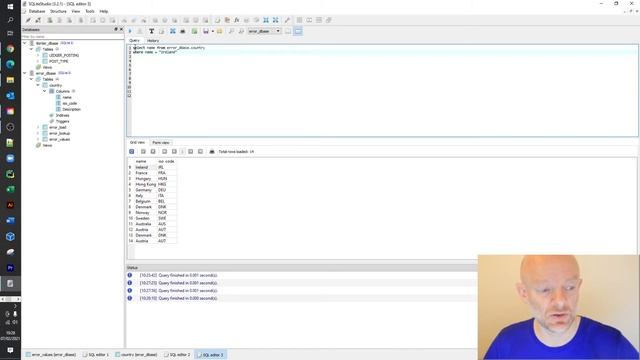This screenshot has height=360, width=640.
Task: Click the Chrome icon in Windows taskbar
Action: pyautogui.click(x=10, y=49)
